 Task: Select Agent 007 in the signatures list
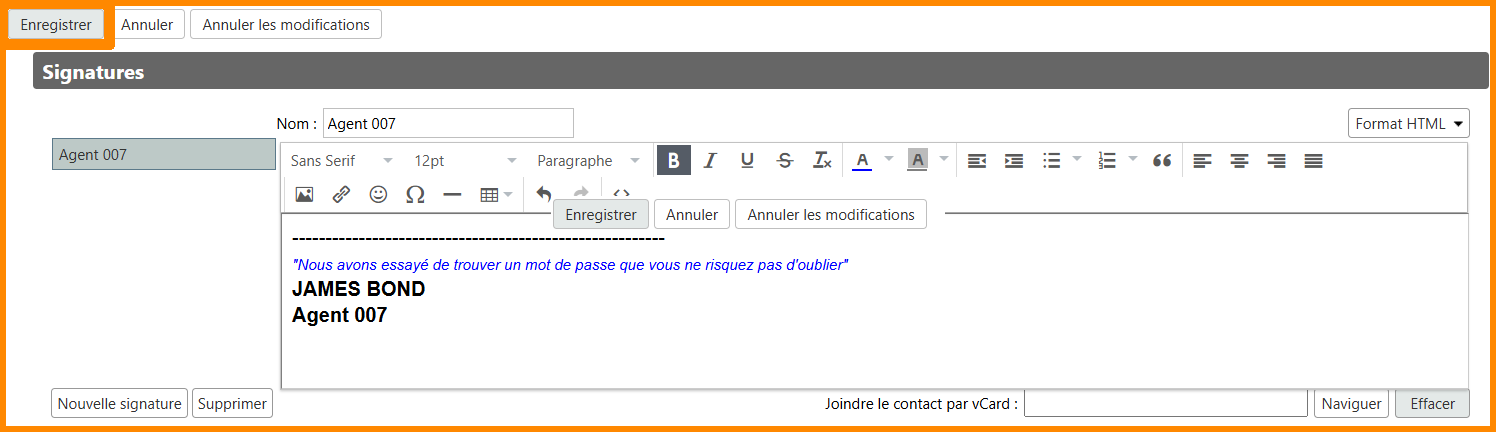point(164,155)
